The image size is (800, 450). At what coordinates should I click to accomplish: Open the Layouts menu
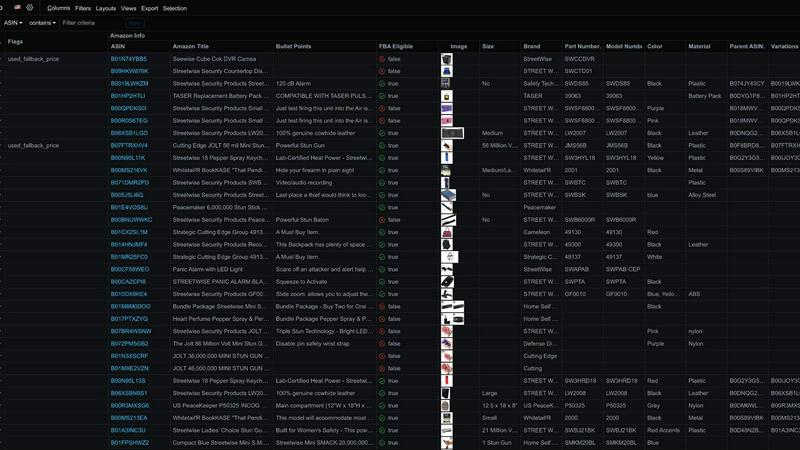tap(106, 8)
